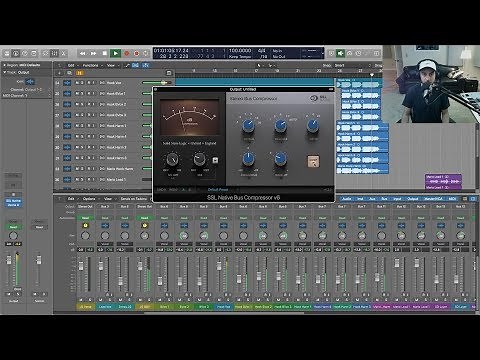Open mixer Options menu

[x=89, y=199]
